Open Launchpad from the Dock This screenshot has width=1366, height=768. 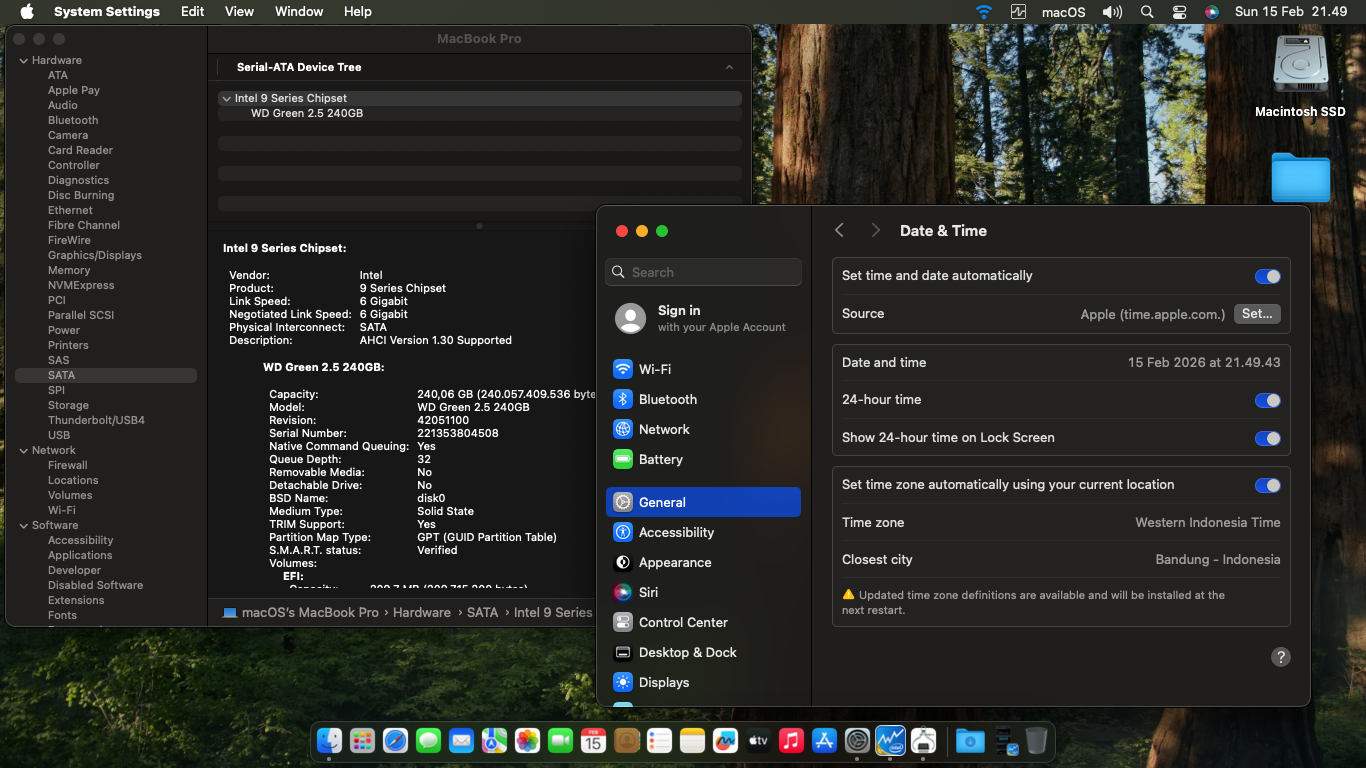[362, 740]
